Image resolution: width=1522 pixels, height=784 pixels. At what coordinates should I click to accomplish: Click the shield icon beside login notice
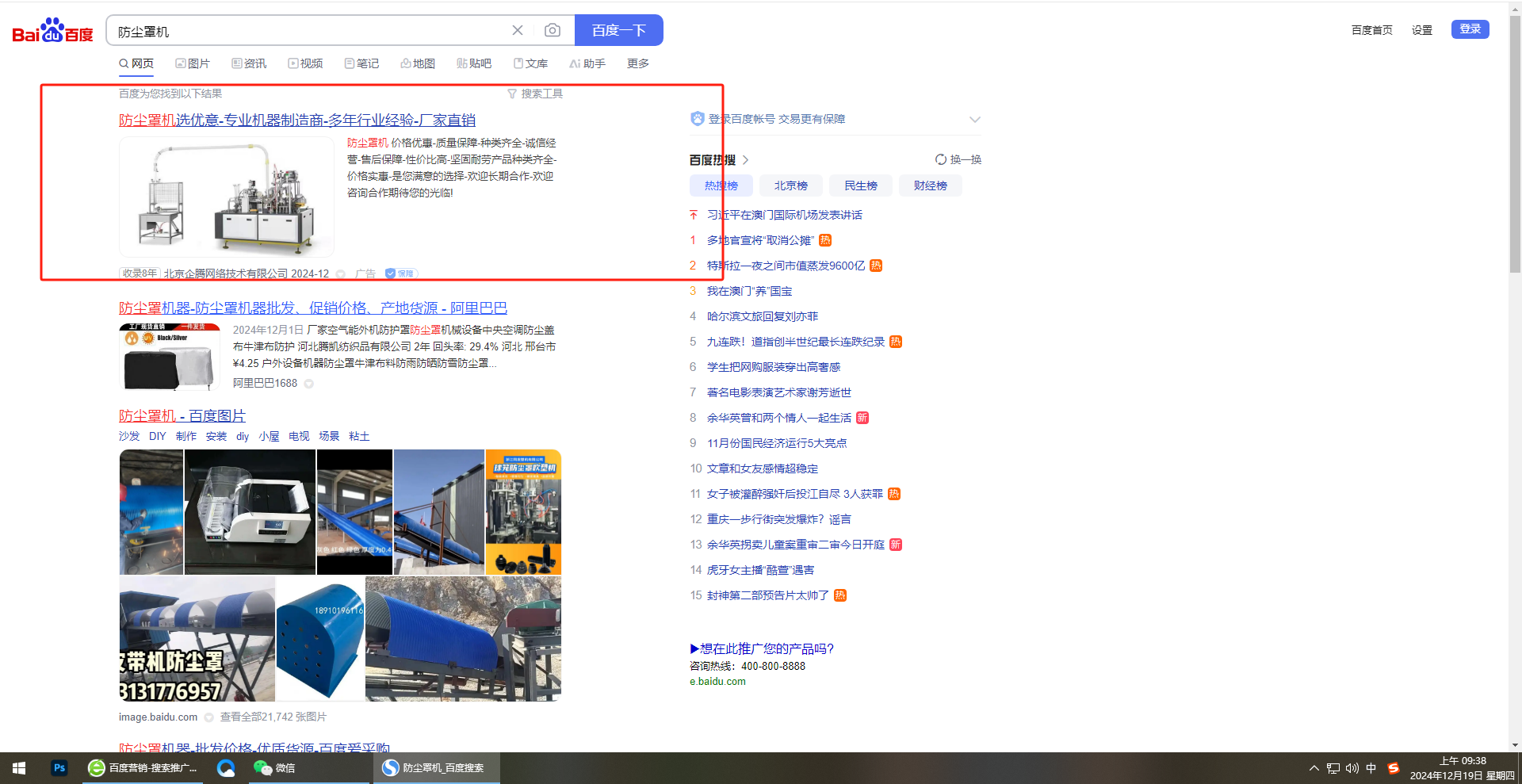point(698,119)
